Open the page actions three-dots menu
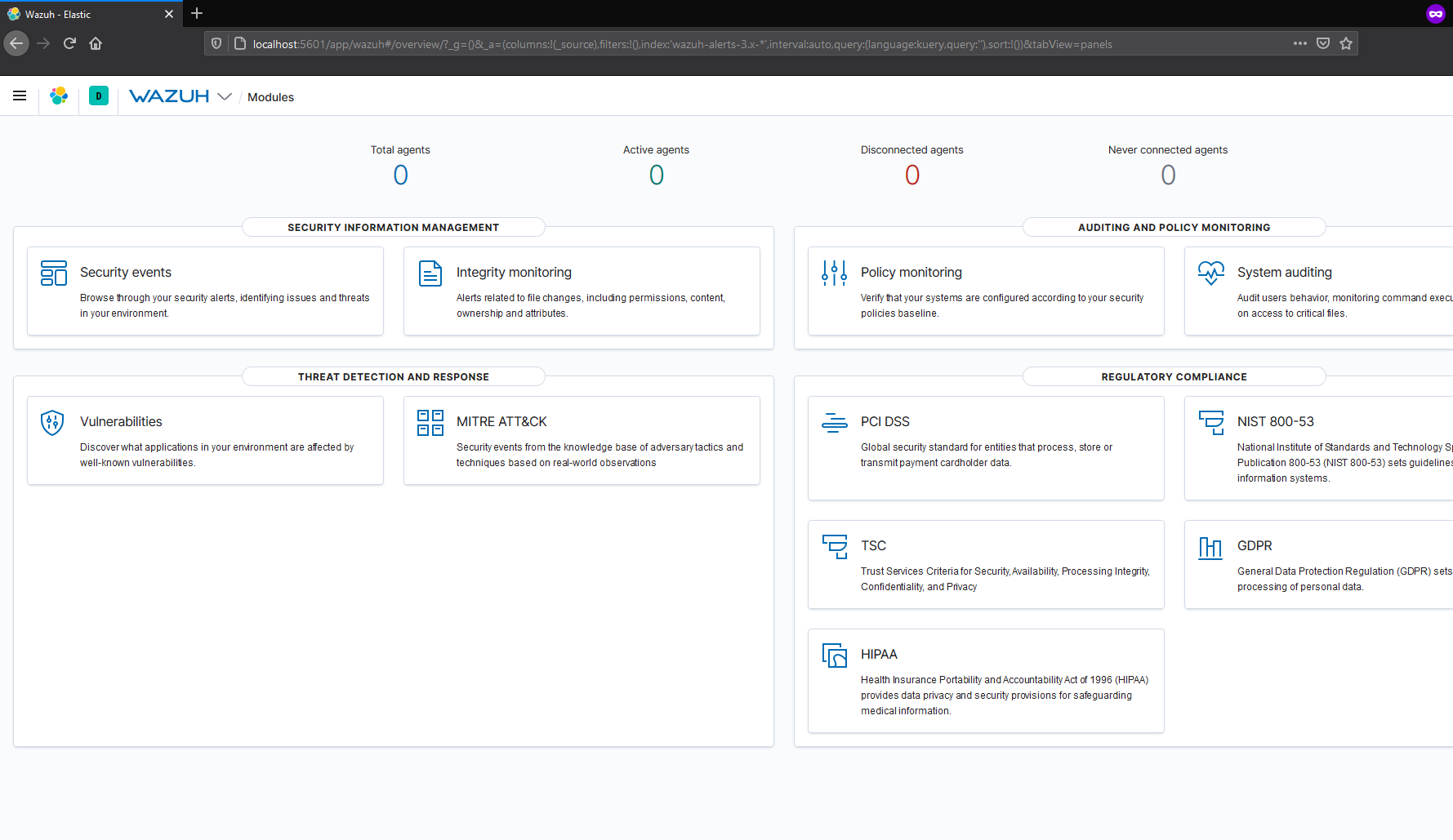Screen dimensions: 1453x840 (x=1300, y=43)
